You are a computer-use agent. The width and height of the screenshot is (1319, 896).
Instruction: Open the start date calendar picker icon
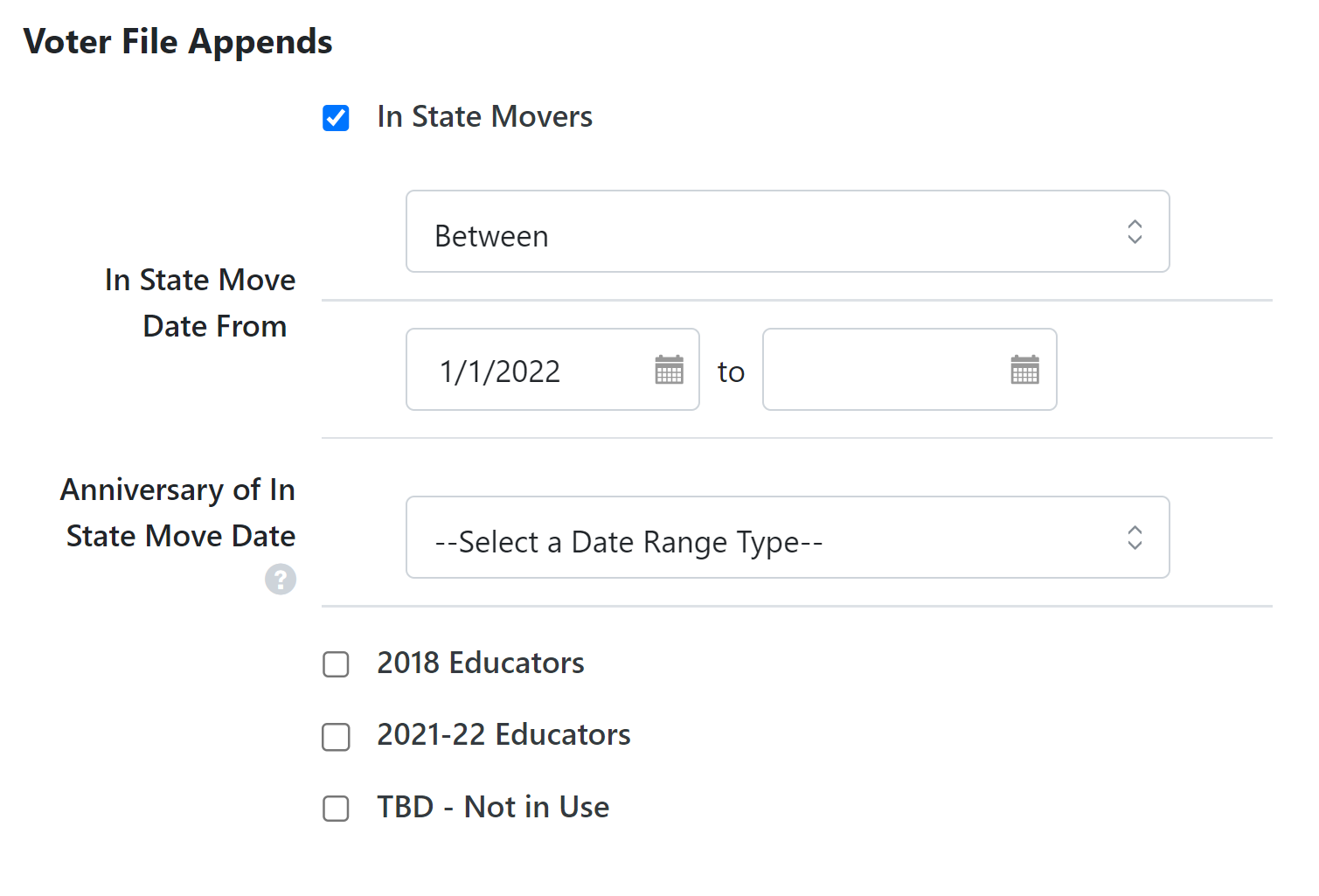pos(669,370)
